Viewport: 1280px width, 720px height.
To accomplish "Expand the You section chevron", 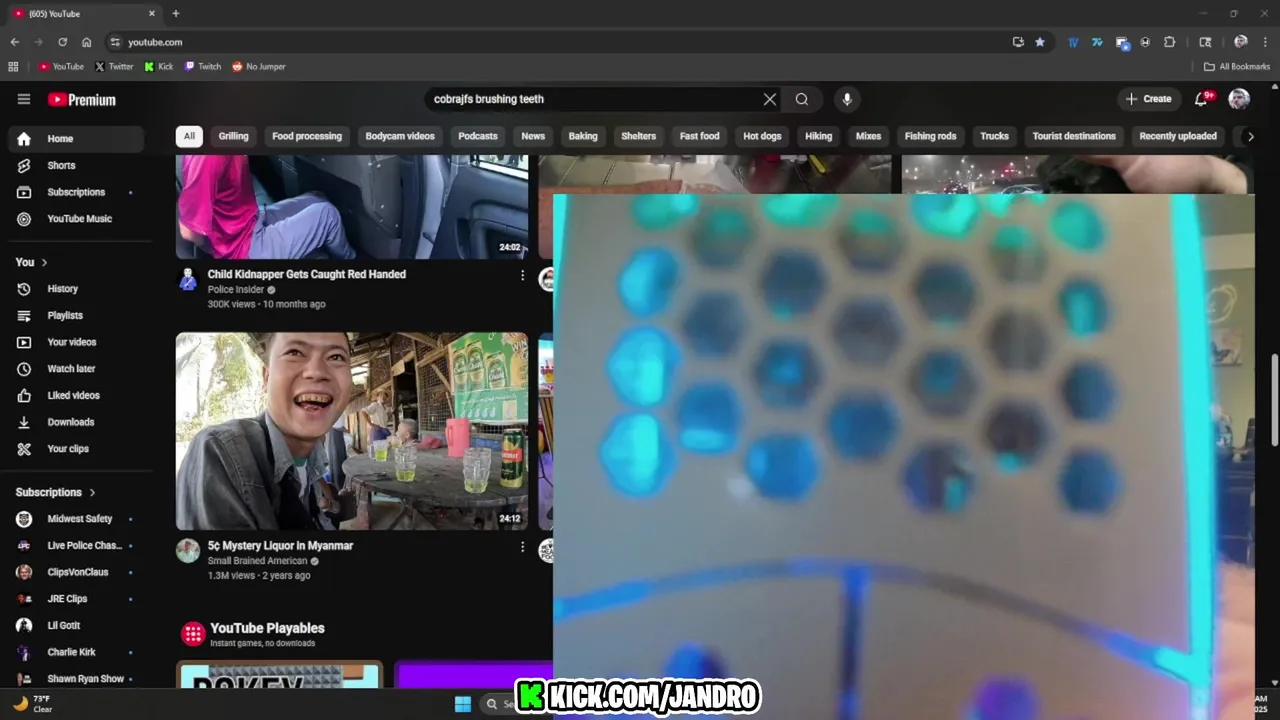I will click(x=44, y=262).
